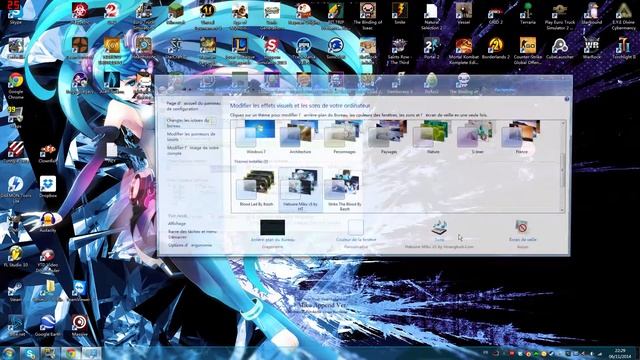Open E.Y.E Divine Cybermancy shortcut
The width and height of the screenshot is (640, 360).
click(x=623, y=16)
